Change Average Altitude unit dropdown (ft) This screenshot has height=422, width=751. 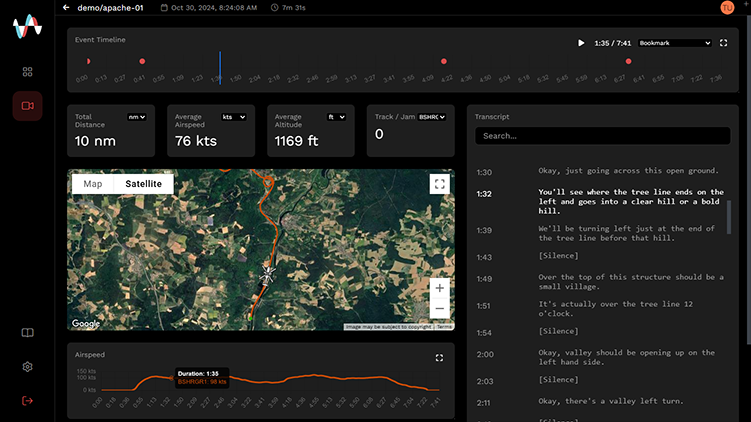click(336, 117)
